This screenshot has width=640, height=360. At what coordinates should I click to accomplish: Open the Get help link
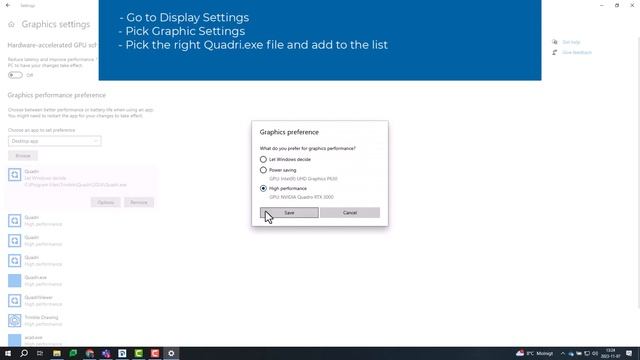pos(571,42)
